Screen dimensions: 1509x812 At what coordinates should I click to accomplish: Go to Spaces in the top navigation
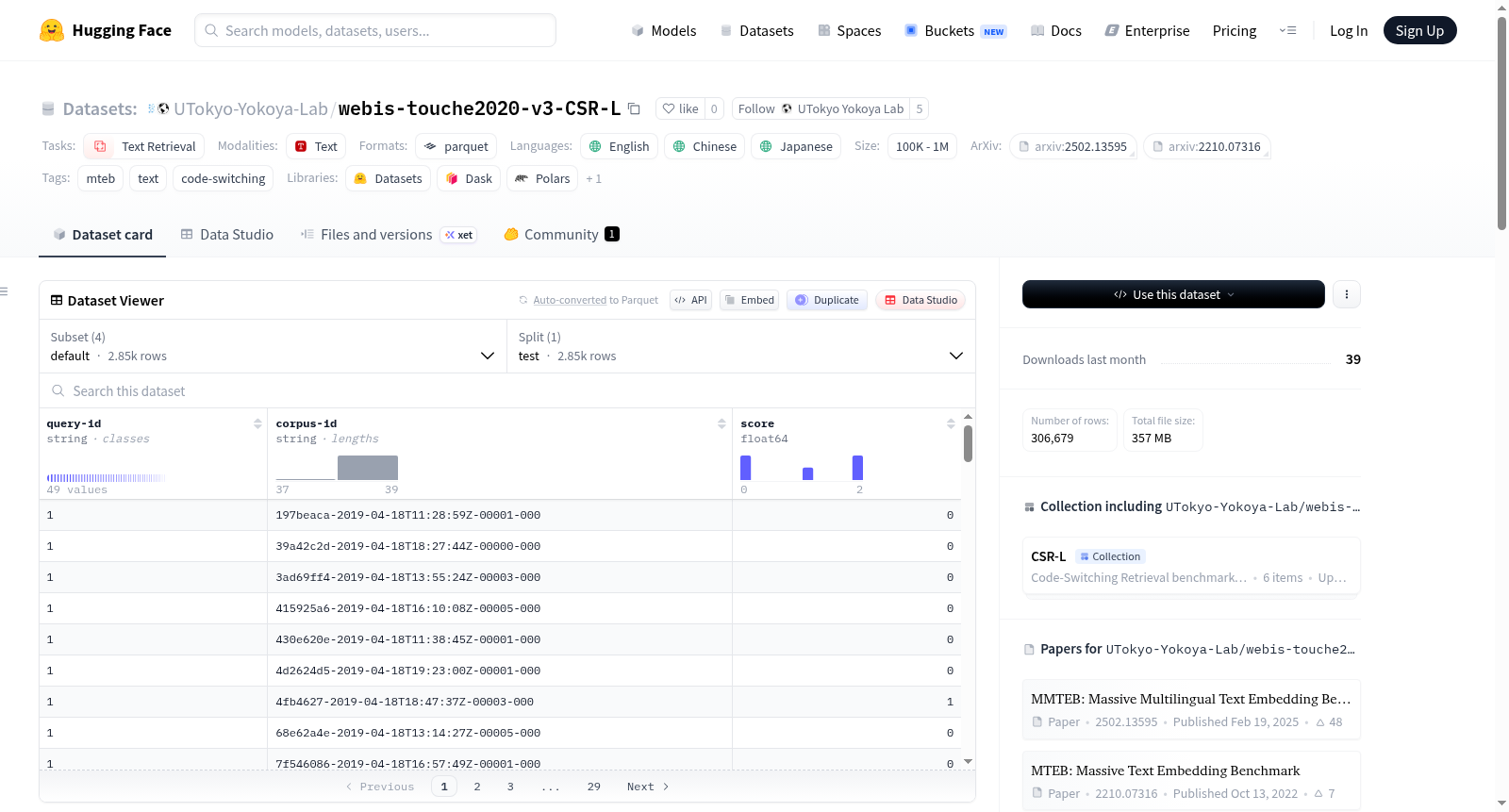(849, 30)
